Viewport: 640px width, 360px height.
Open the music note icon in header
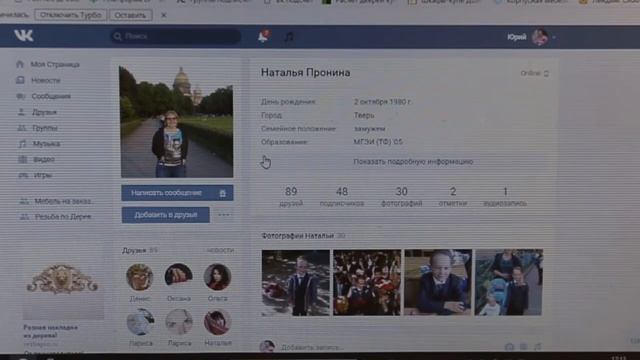point(289,37)
